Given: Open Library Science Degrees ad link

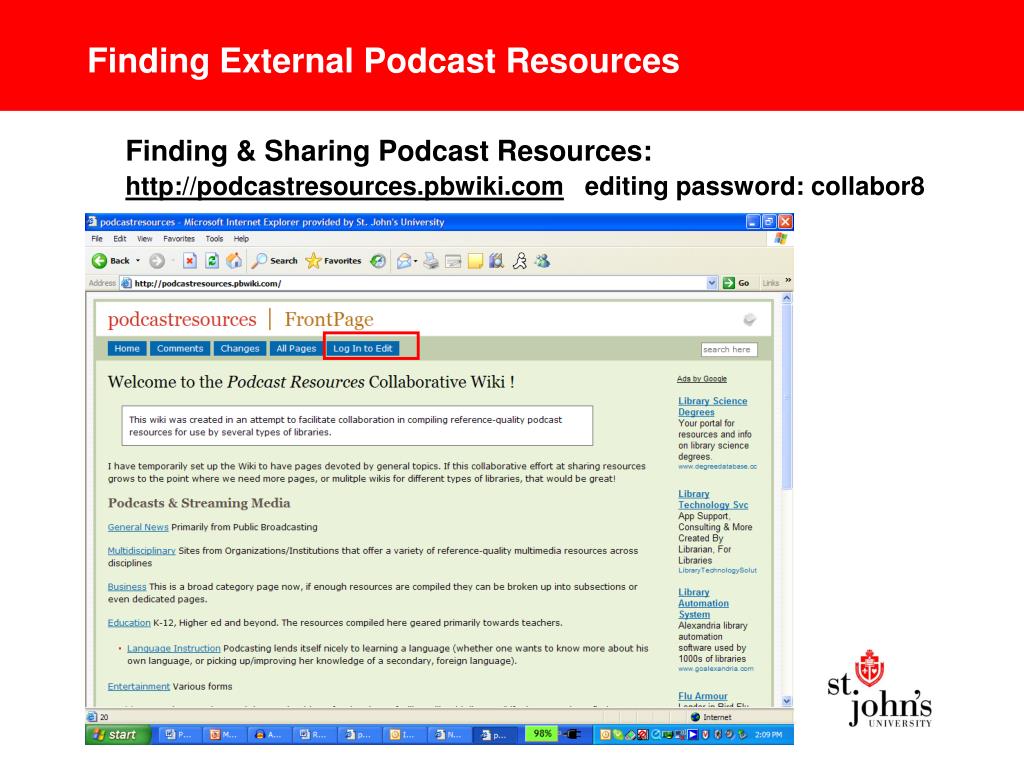Looking at the screenshot, I should (712, 406).
